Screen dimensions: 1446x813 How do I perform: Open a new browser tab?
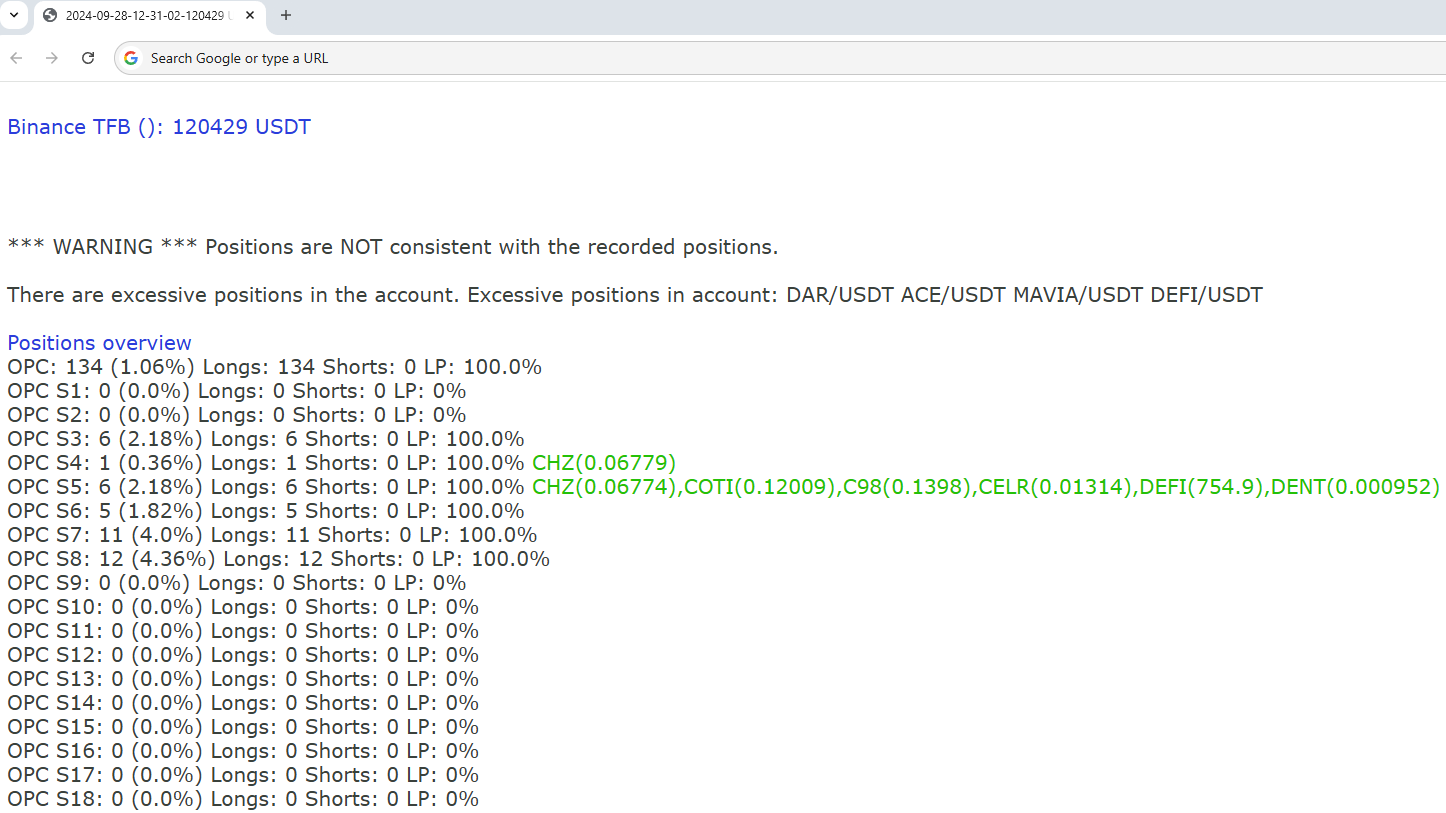pyautogui.click(x=286, y=15)
